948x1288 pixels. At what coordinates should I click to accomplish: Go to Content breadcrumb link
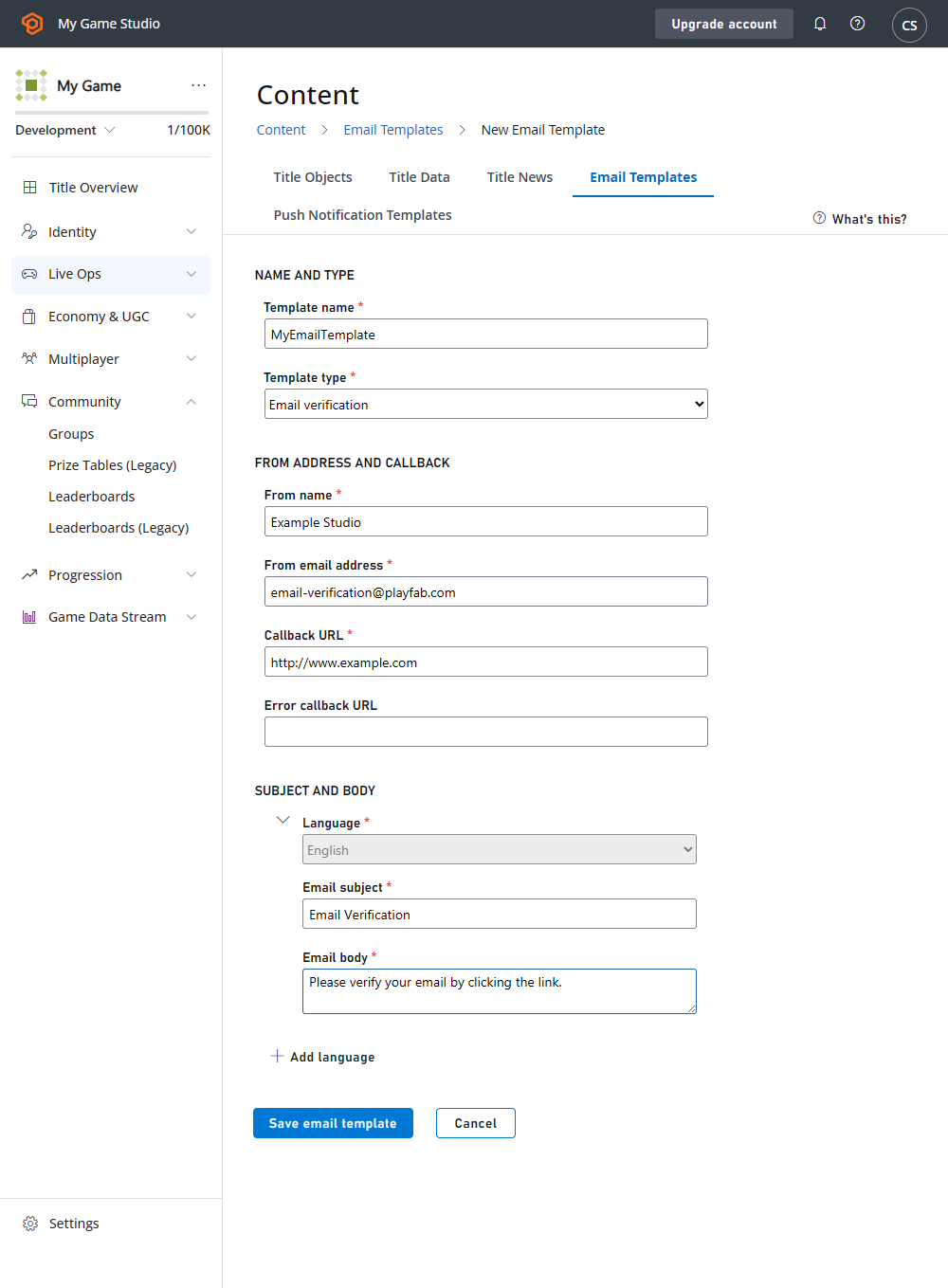[281, 130]
